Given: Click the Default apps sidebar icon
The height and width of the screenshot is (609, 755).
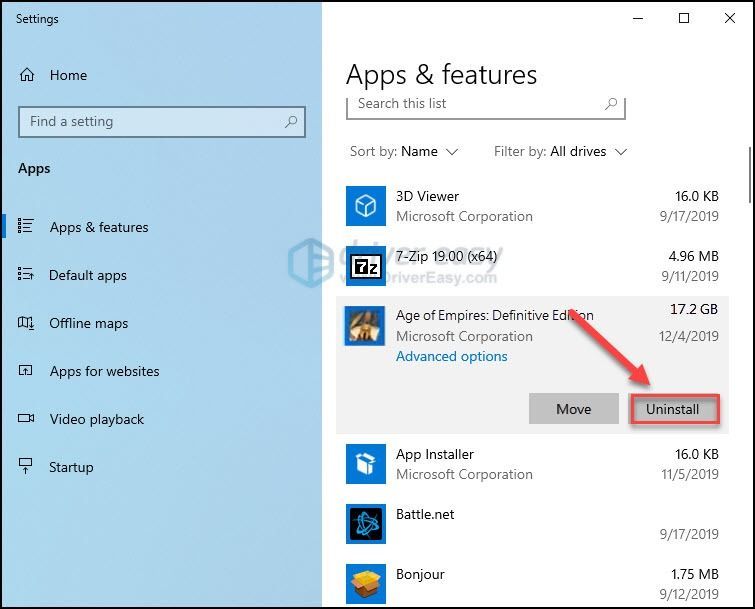Looking at the screenshot, I should point(25,274).
